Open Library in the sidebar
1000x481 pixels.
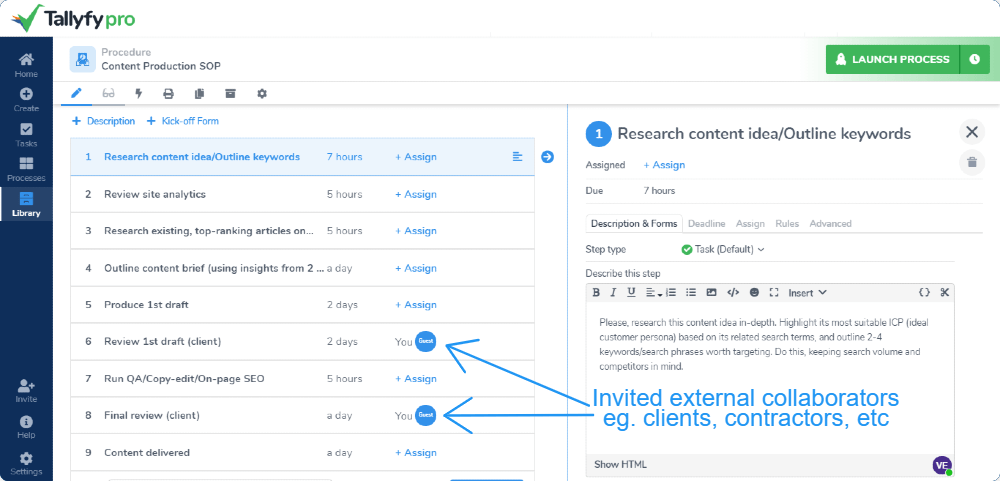click(26, 204)
